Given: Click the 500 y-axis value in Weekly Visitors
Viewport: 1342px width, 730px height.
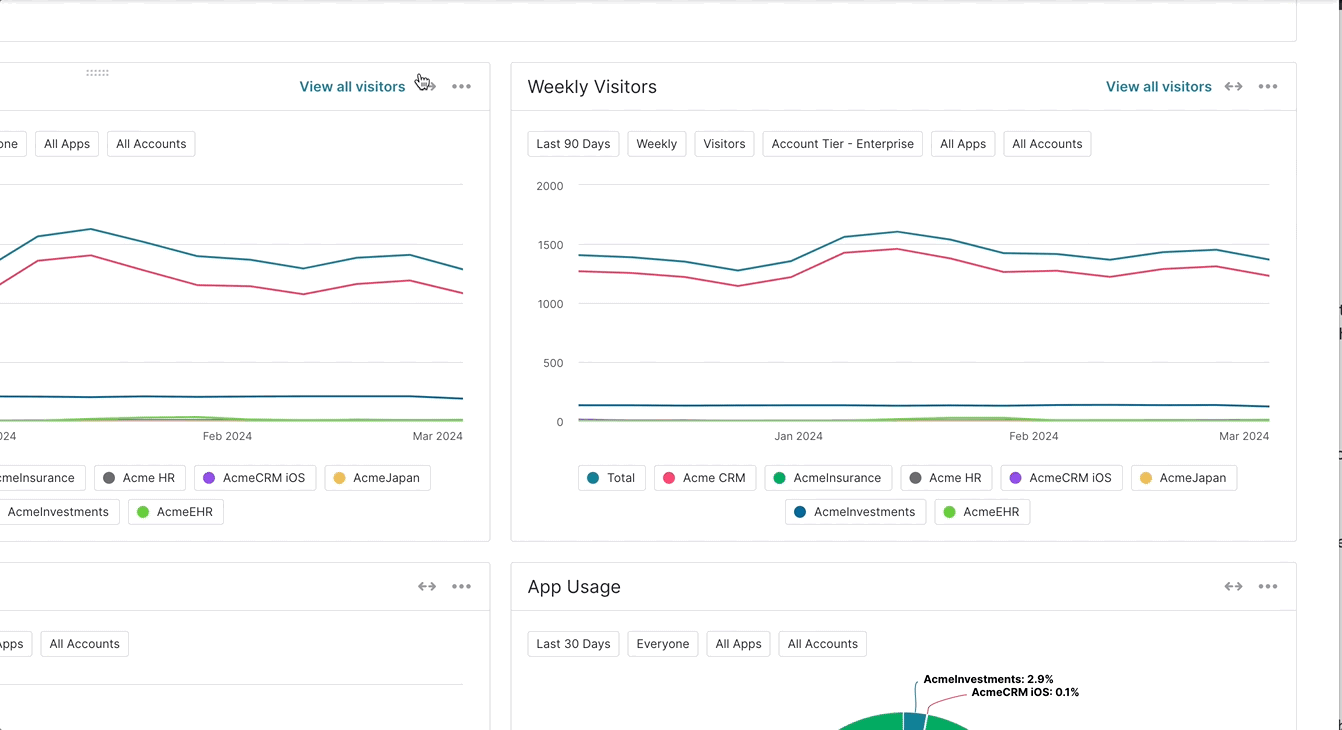Looking at the screenshot, I should click(553, 363).
